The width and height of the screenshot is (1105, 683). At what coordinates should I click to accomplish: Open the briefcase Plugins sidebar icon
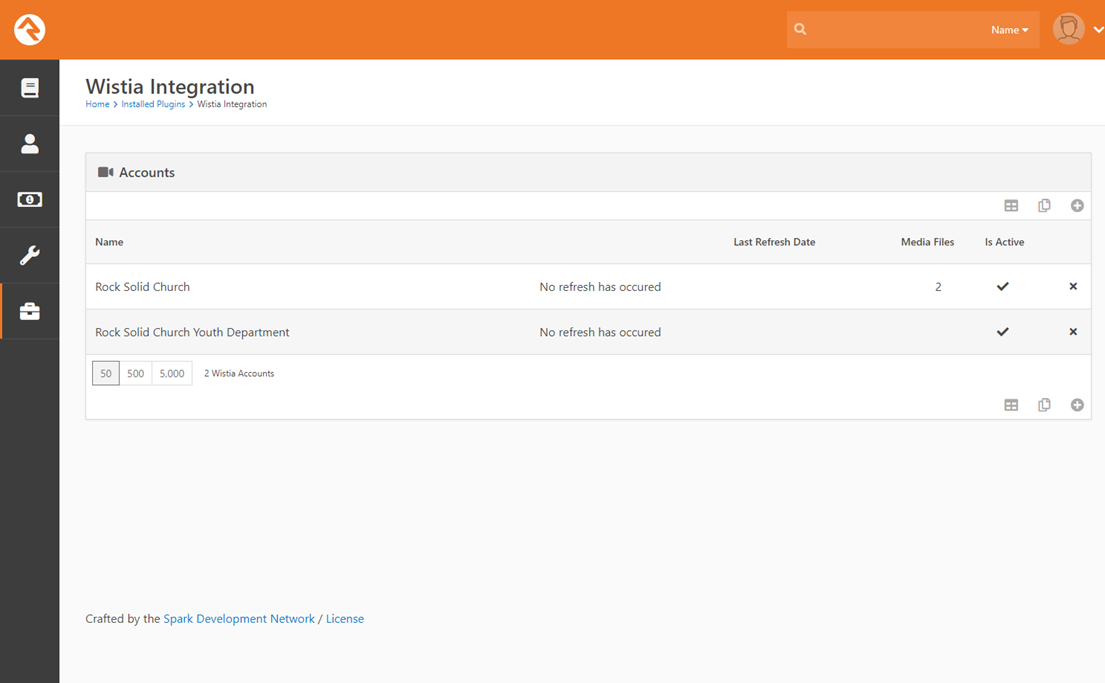30,311
